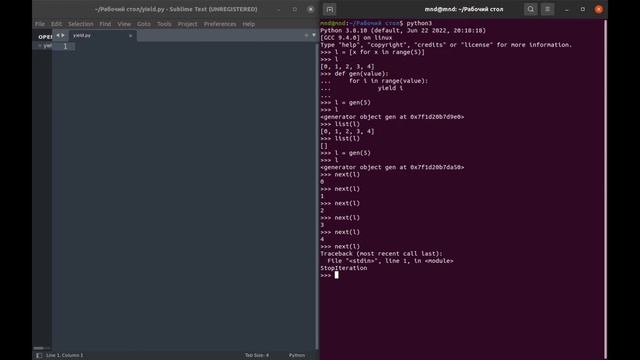The width and height of the screenshot is (640, 360).
Task: Open new terminal tab icon
Action: [330, 9]
